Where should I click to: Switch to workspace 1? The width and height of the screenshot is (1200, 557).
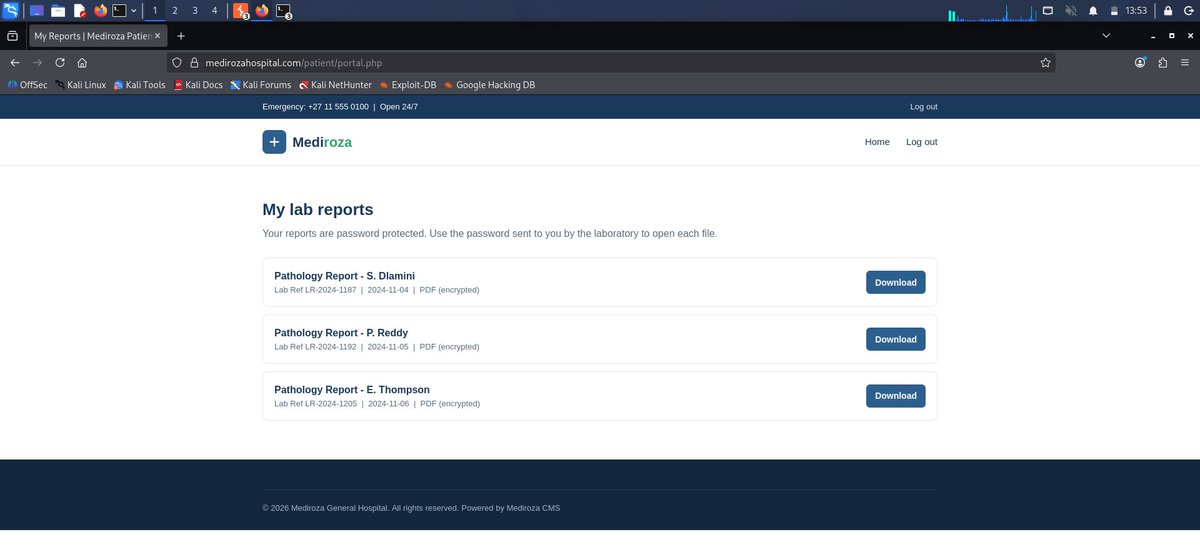[x=154, y=10]
